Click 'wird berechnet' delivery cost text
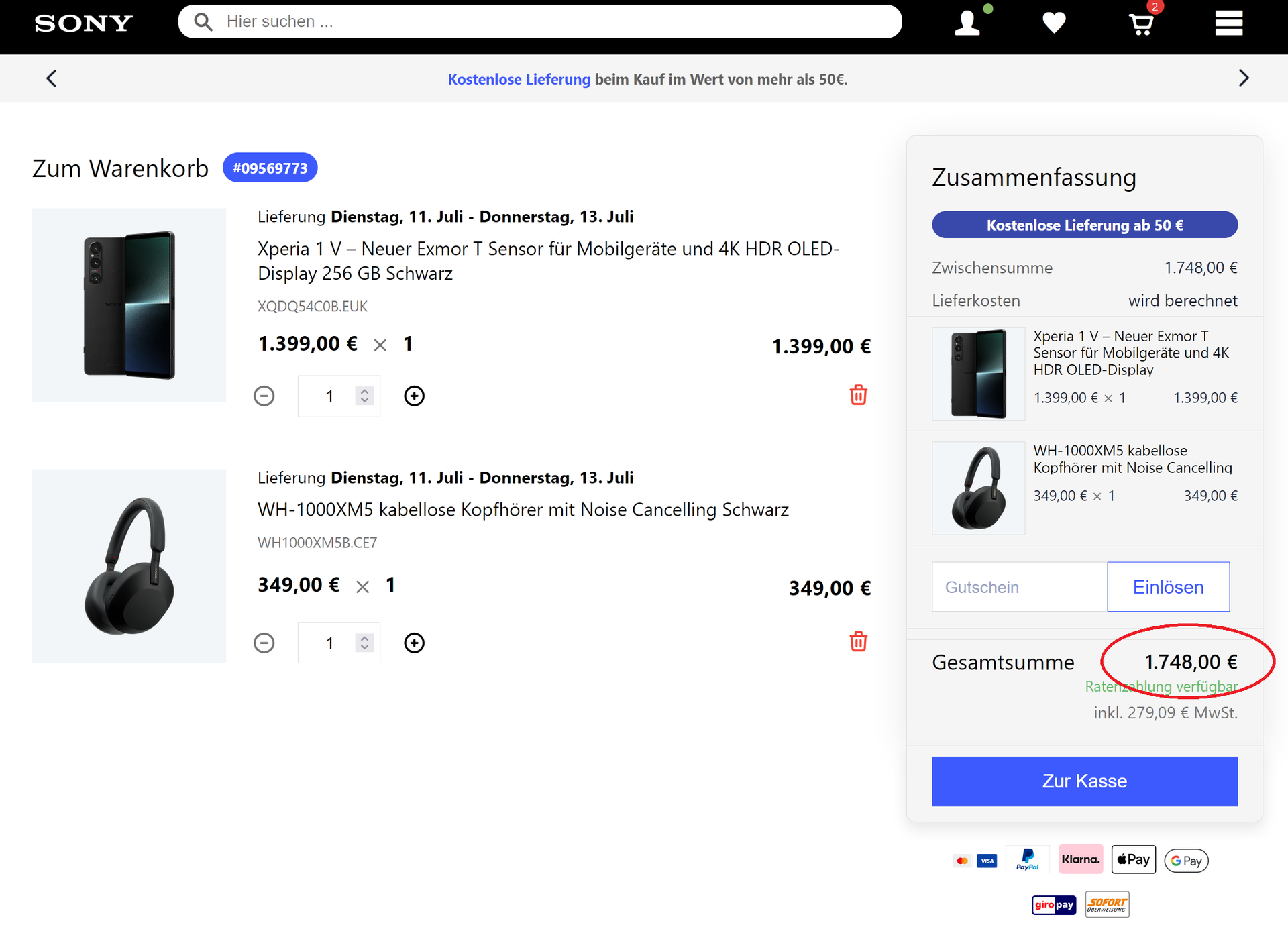Screen dimensions: 1288x929 (1183, 300)
